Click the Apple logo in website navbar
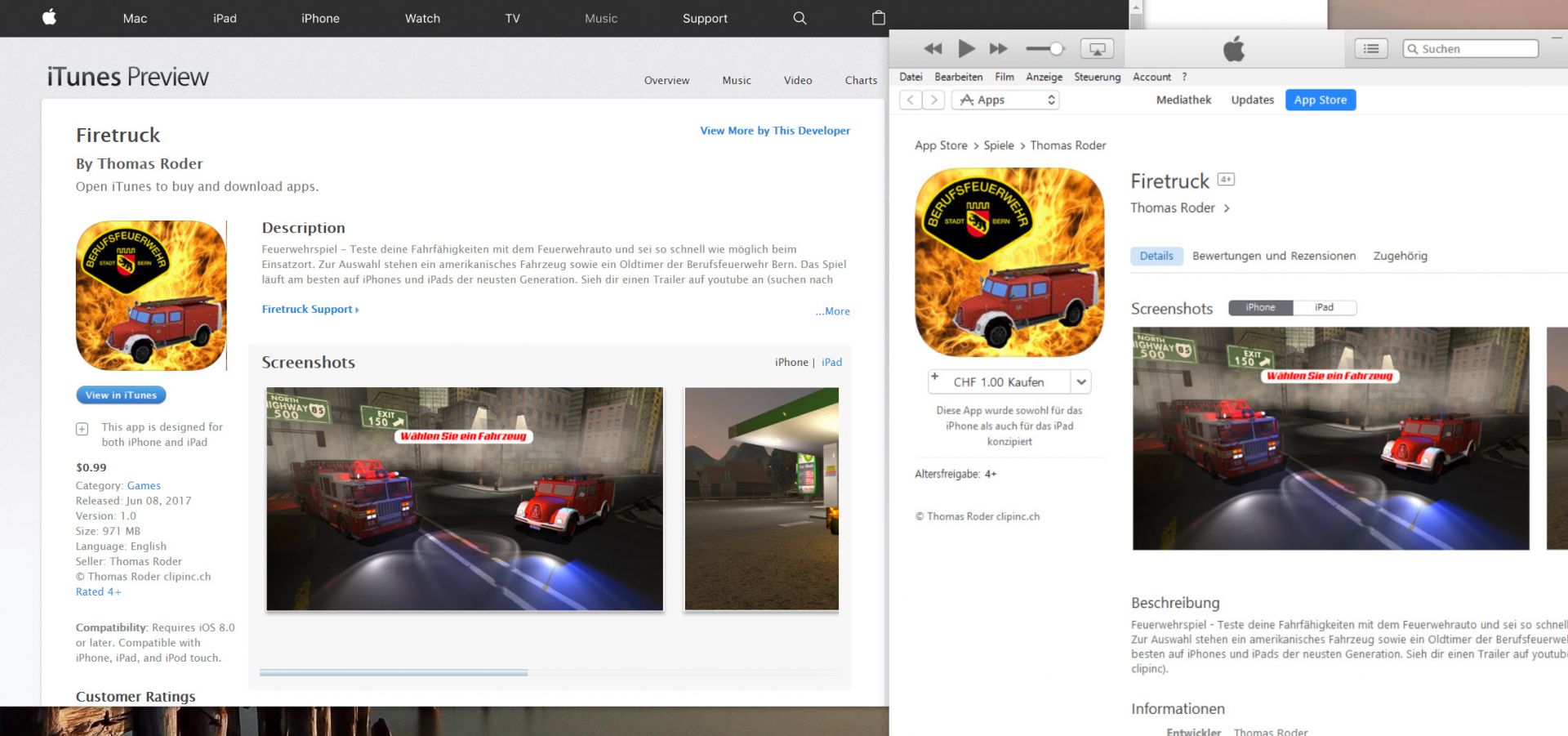The height and width of the screenshot is (736, 1568). (49, 17)
